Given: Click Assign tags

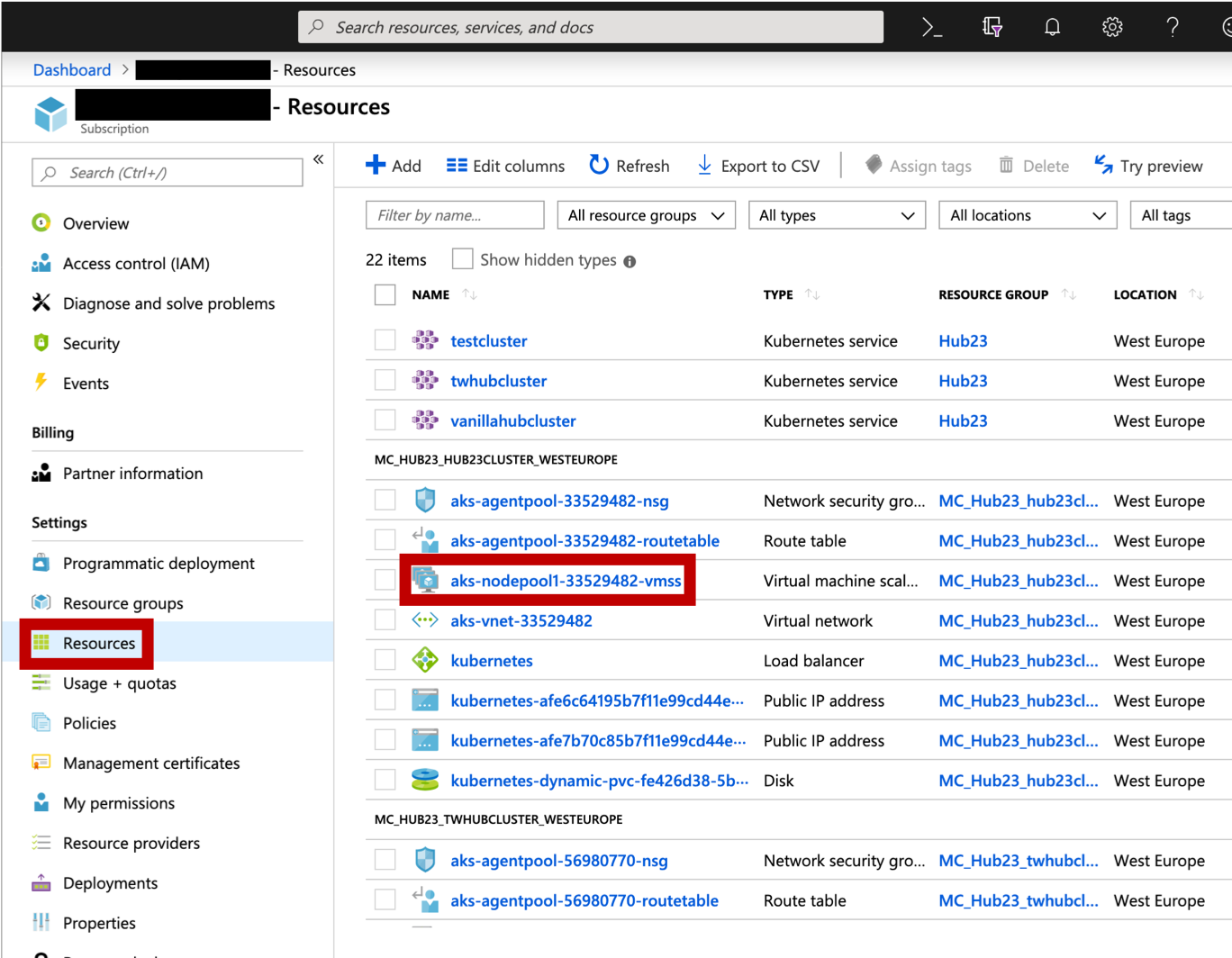Looking at the screenshot, I should pos(919,166).
